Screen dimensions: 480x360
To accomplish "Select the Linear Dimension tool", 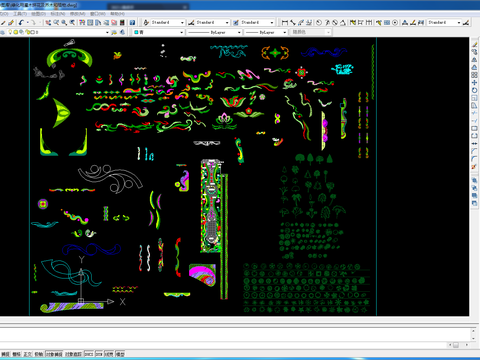I will point(284,22).
